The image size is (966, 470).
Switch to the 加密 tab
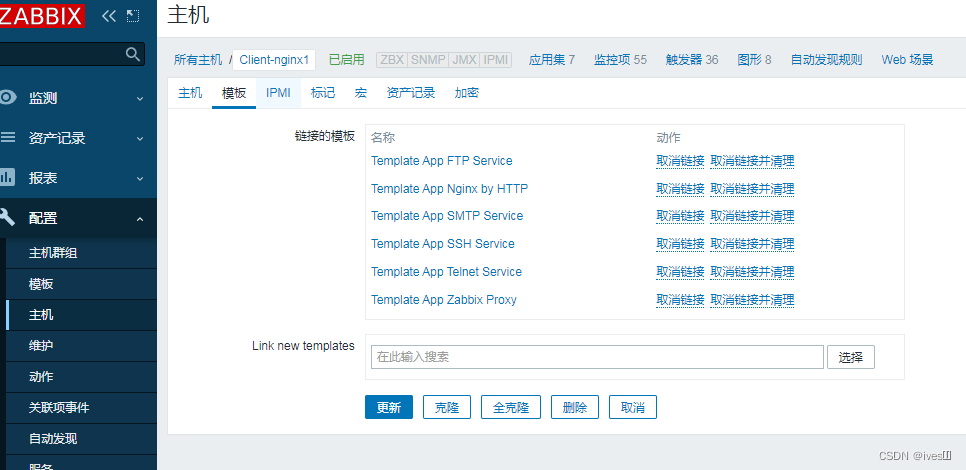466,93
